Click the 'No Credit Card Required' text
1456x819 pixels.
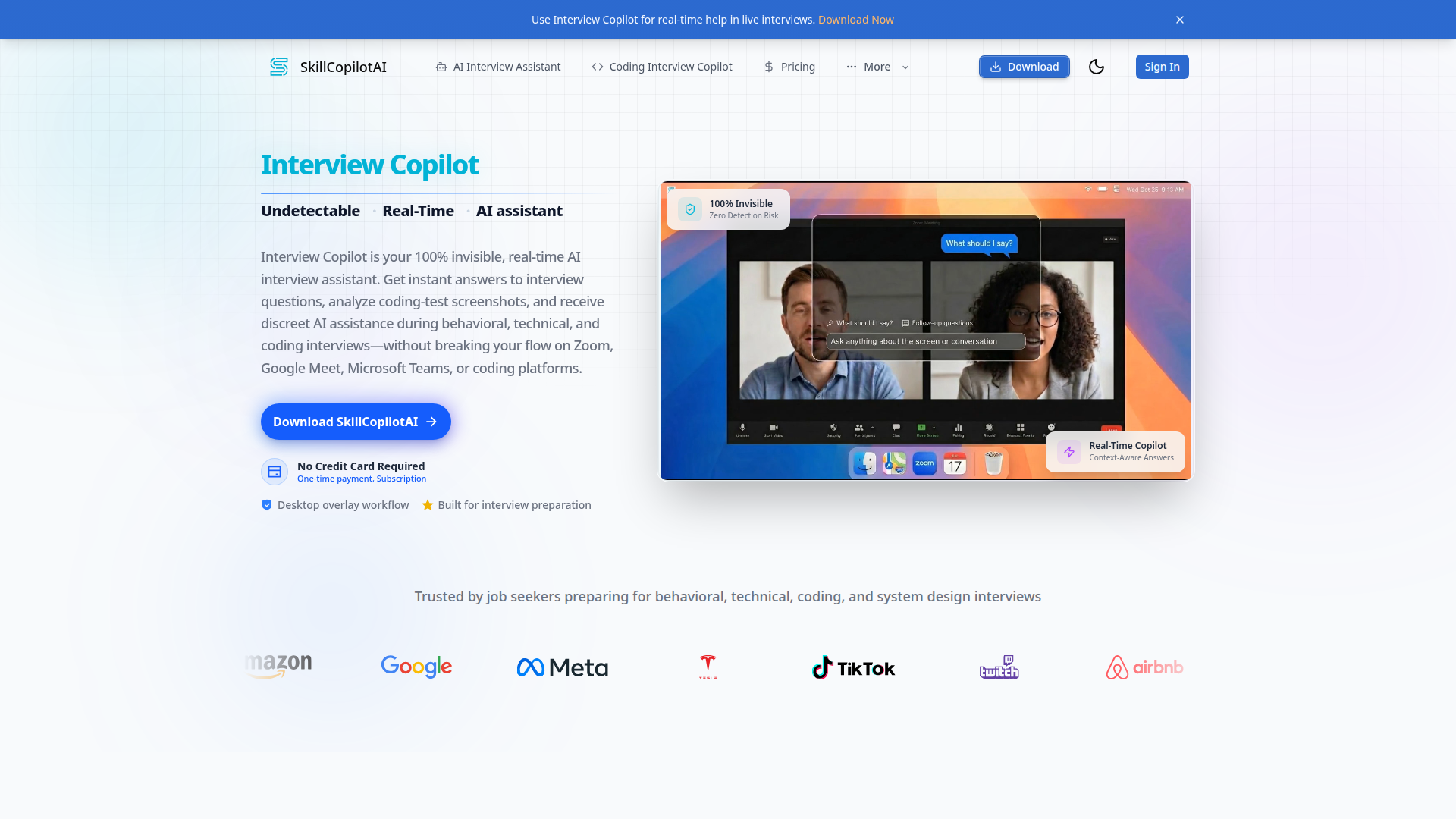(361, 466)
